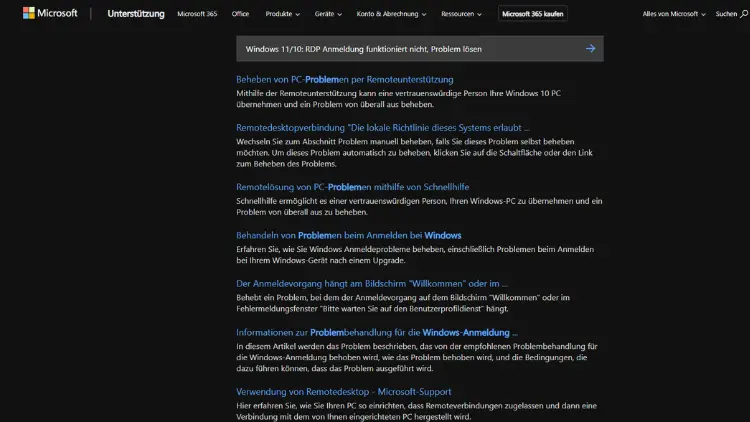Click the description starting 'In diesem Artikel werden'
750x422 pixels.
point(417,357)
